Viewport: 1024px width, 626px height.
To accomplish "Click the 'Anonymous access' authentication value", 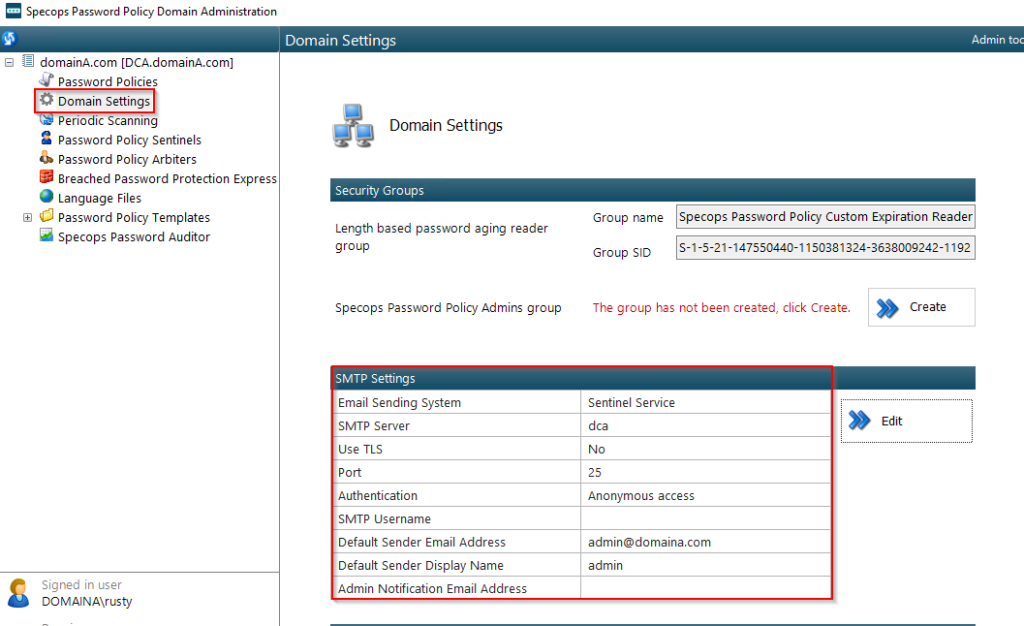I will [x=705, y=495].
